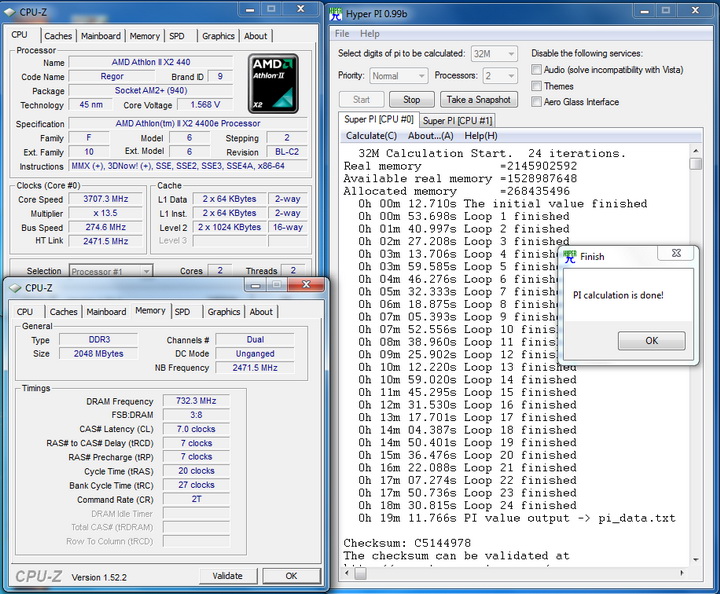
Task: Click the CAS# Latency value 7.0 clocks
Action: click(196, 429)
